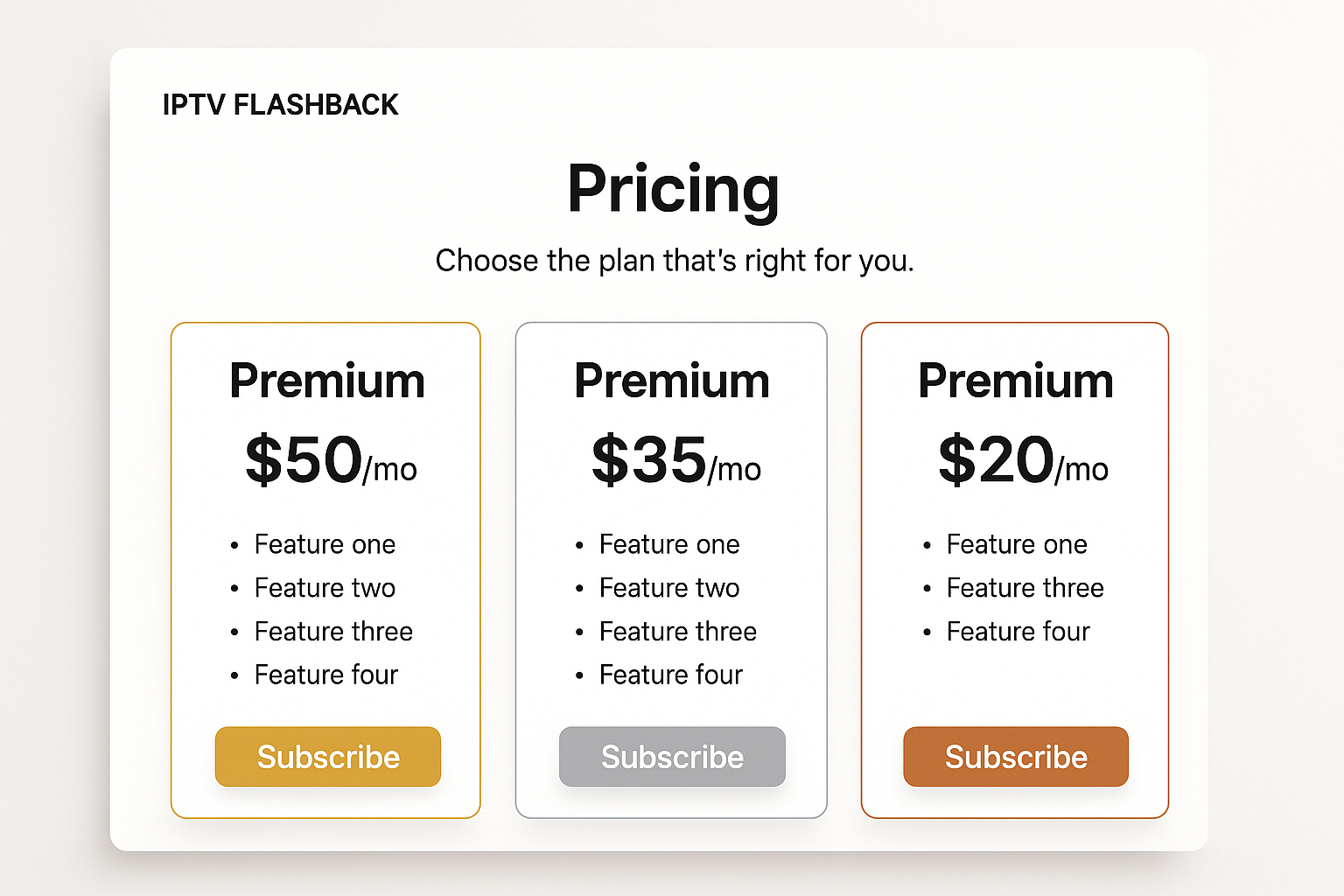Click the $50/mo price text
This screenshot has height=896, width=1344.
[x=331, y=460]
